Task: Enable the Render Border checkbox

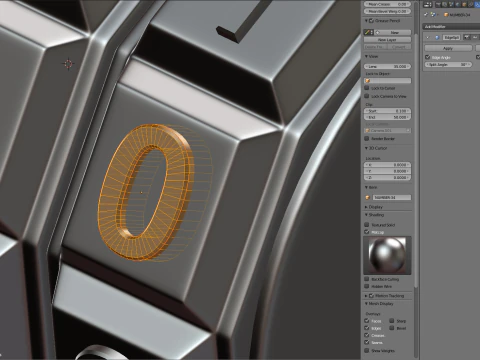Action: pyautogui.click(x=367, y=138)
